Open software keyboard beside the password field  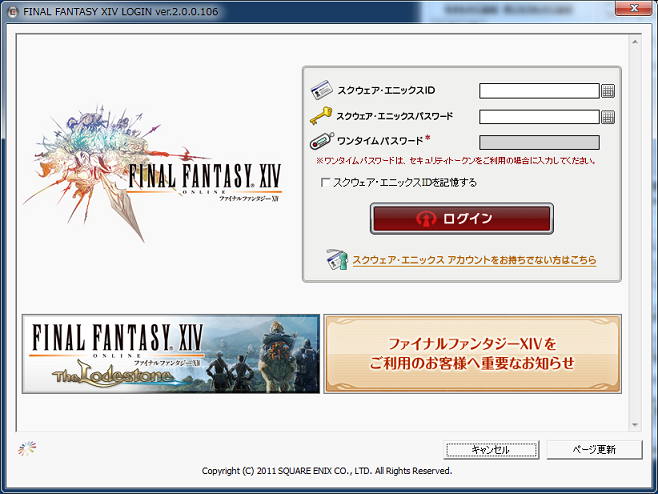608,117
